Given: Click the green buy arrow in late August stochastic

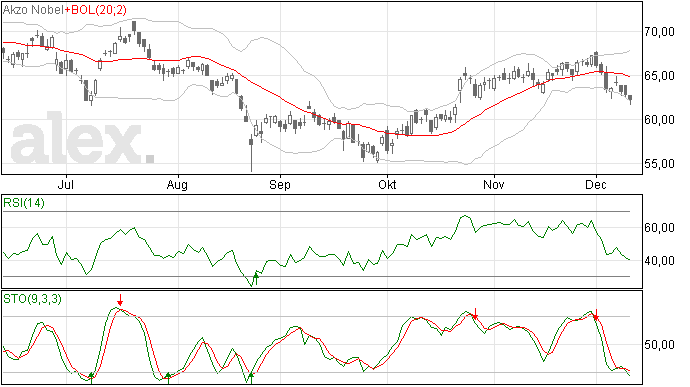Looking at the screenshot, I should tap(251, 378).
